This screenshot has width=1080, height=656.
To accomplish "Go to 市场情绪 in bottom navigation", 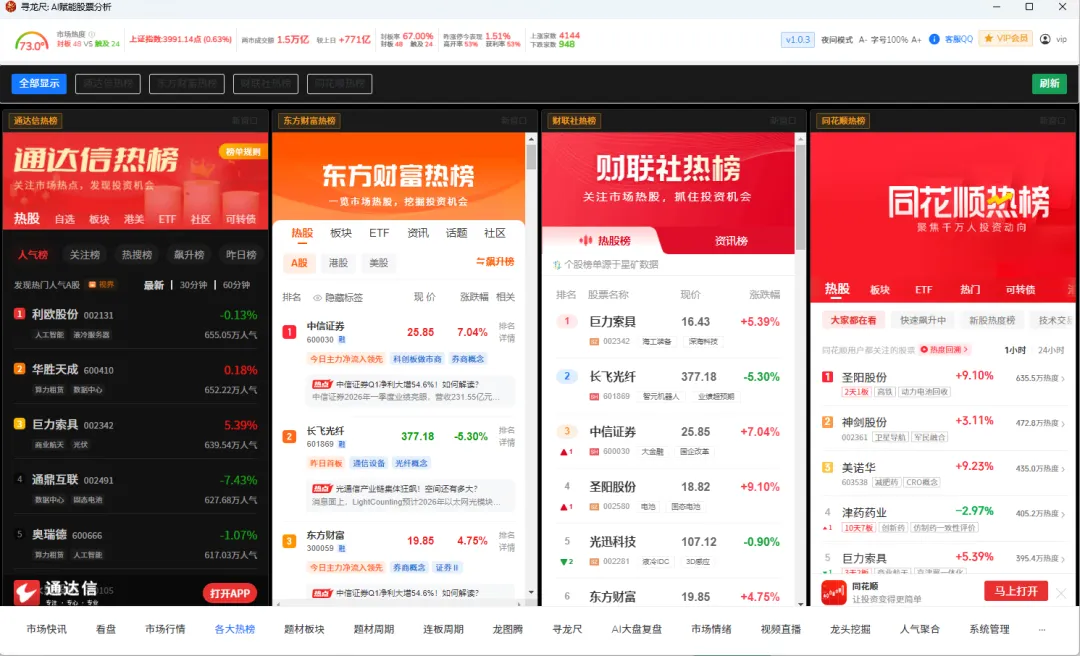I will [x=711, y=629].
